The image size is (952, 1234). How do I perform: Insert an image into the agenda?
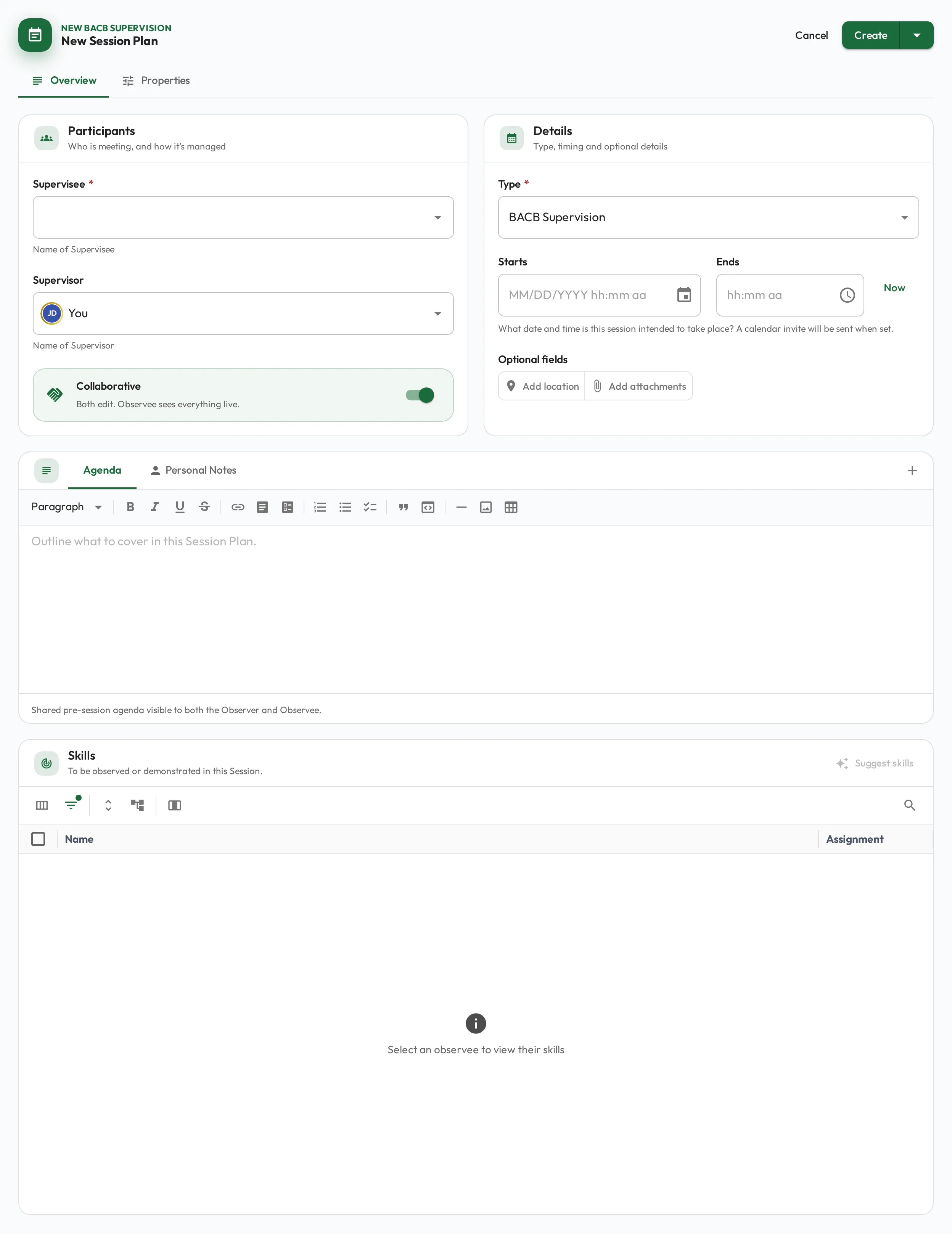486,507
